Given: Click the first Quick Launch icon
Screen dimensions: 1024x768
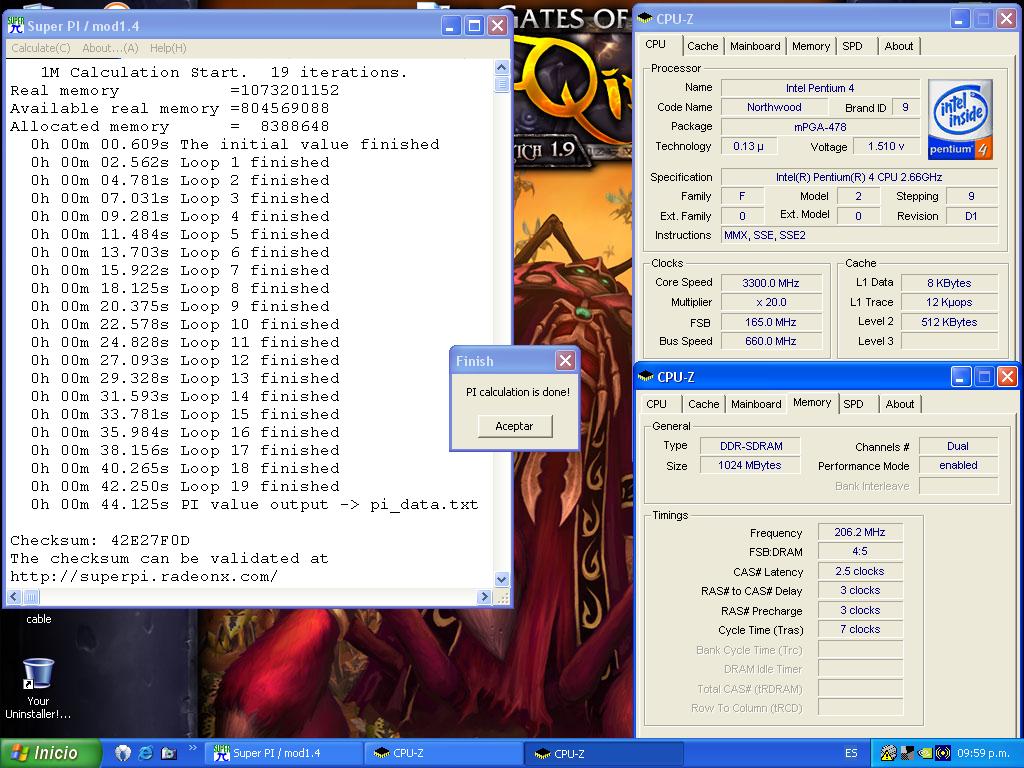Looking at the screenshot, I should [x=124, y=753].
